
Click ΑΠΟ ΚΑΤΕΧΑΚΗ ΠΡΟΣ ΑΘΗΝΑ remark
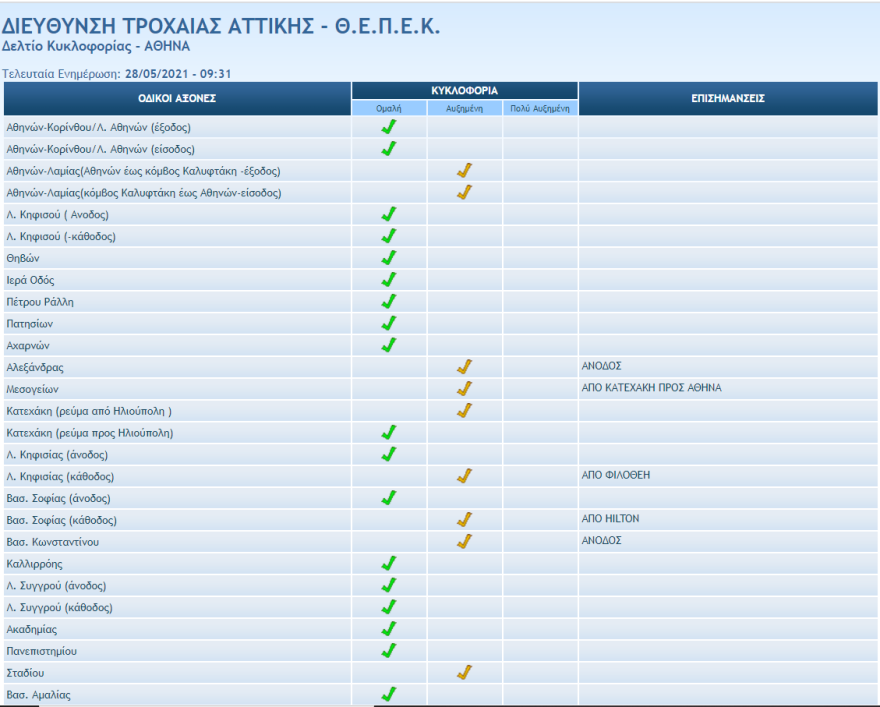click(x=651, y=388)
